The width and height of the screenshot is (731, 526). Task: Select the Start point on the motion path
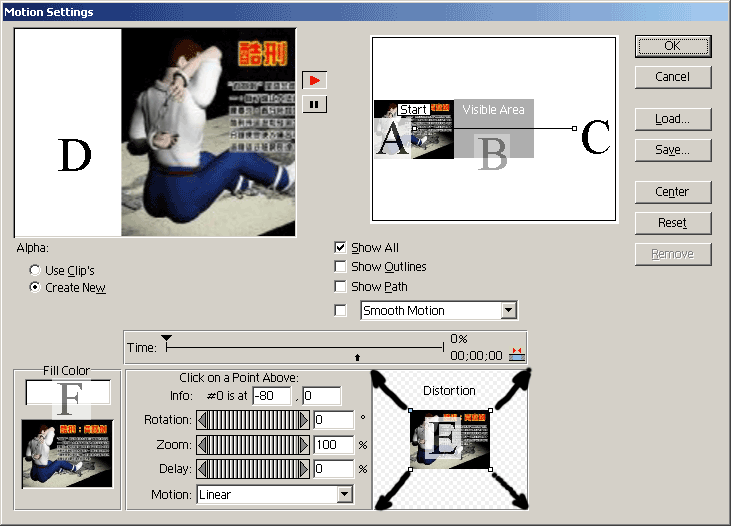click(413, 128)
